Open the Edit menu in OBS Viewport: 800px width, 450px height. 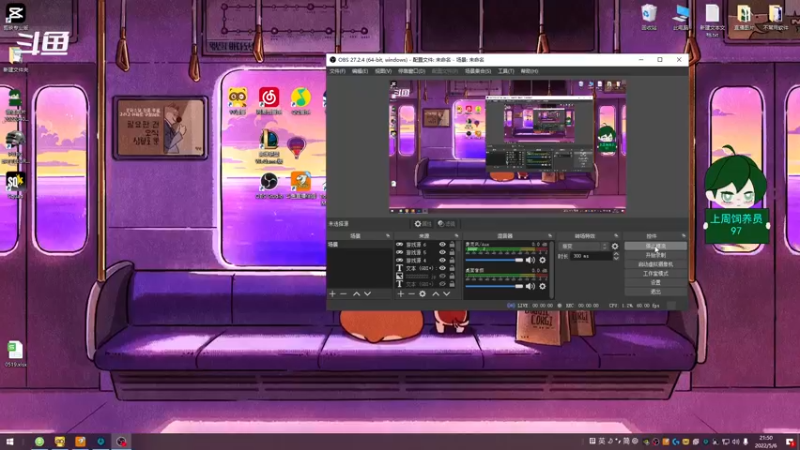pos(360,71)
